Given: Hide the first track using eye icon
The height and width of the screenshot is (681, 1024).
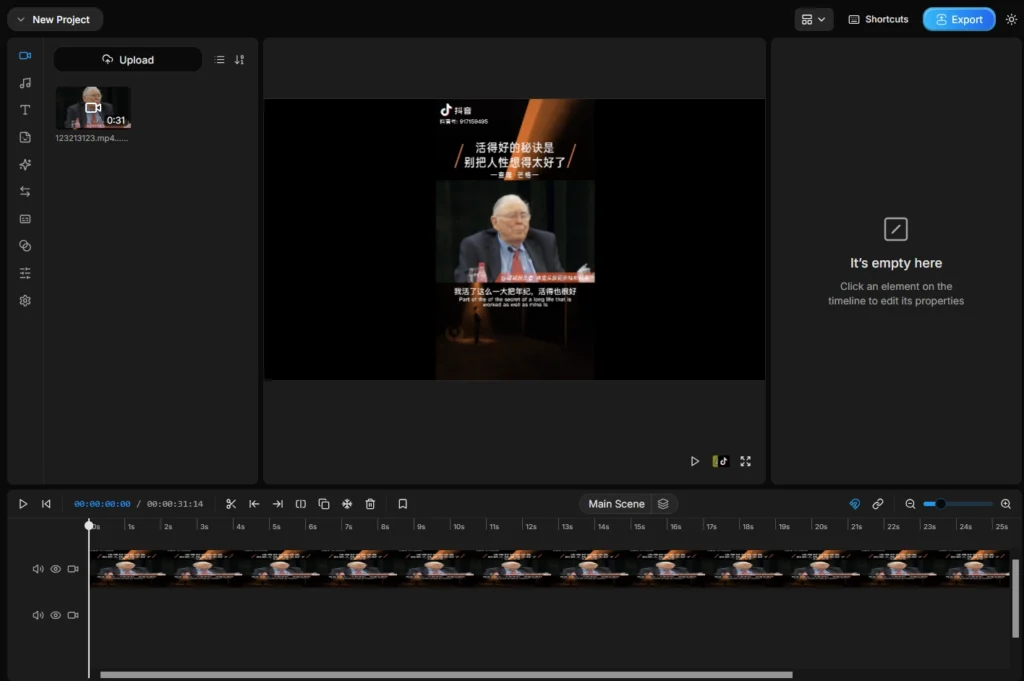Looking at the screenshot, I should [56, 569].
